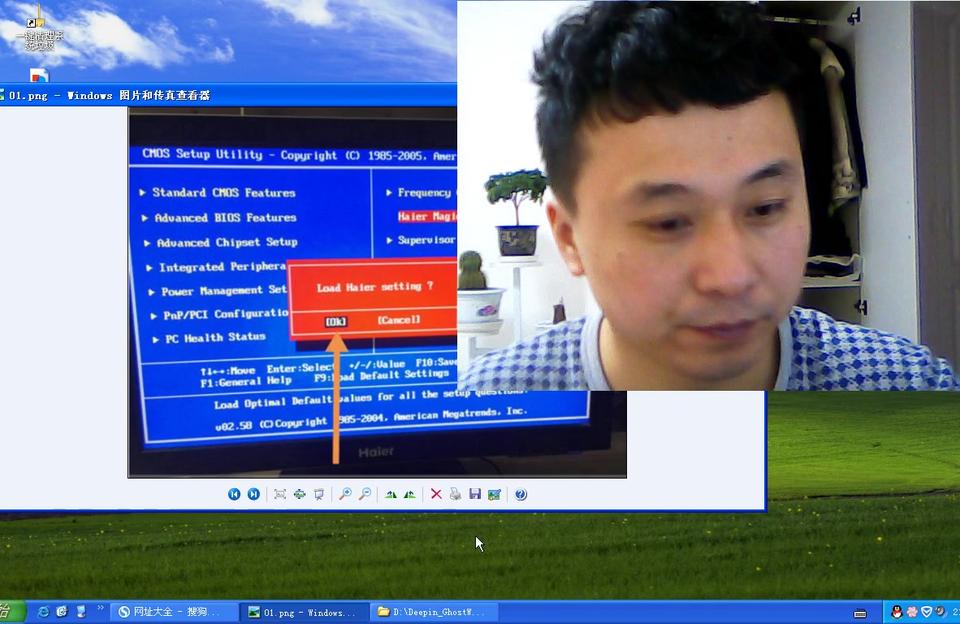Click the Best Fit toolbar icon
The height and width of the screenshot is (624, 960).
click(x=280, y=494)
